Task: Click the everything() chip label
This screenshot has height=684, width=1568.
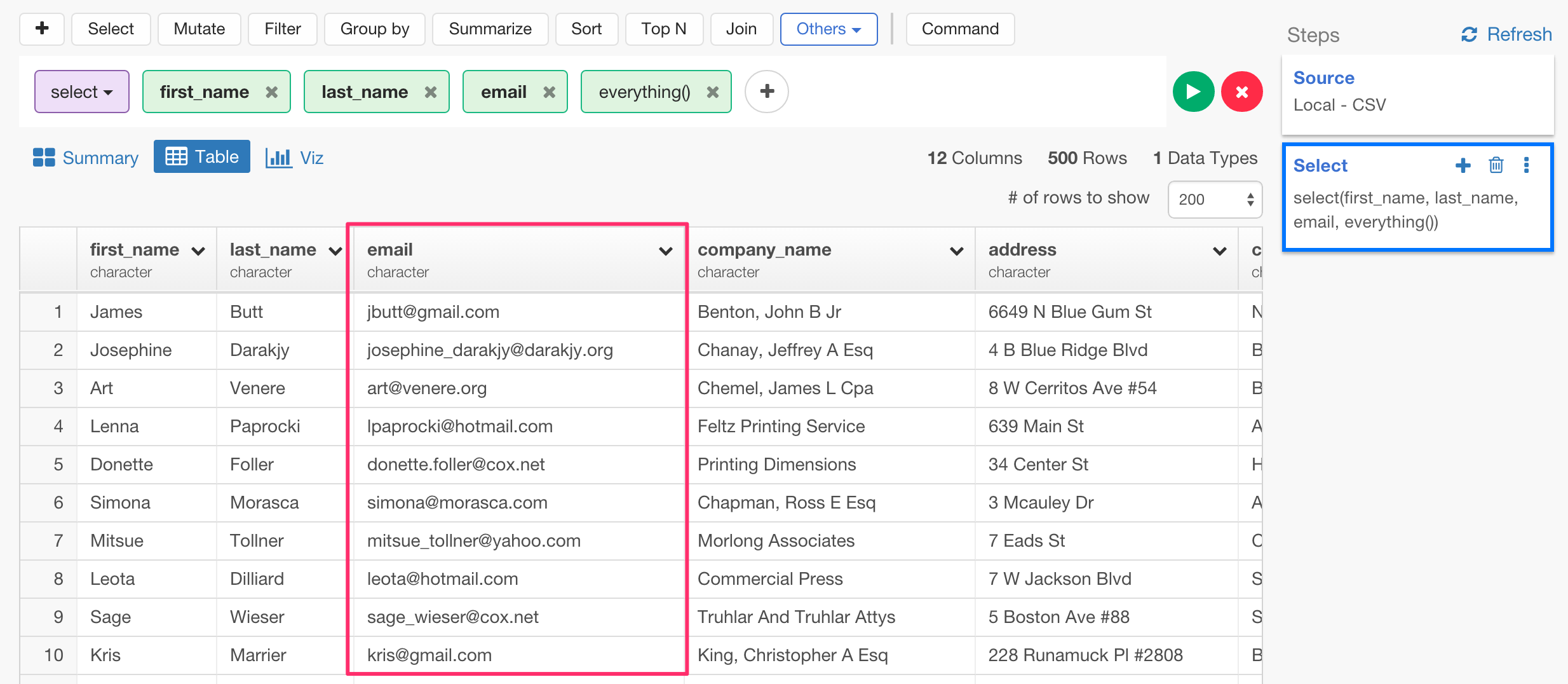Action: coord(644,92)
